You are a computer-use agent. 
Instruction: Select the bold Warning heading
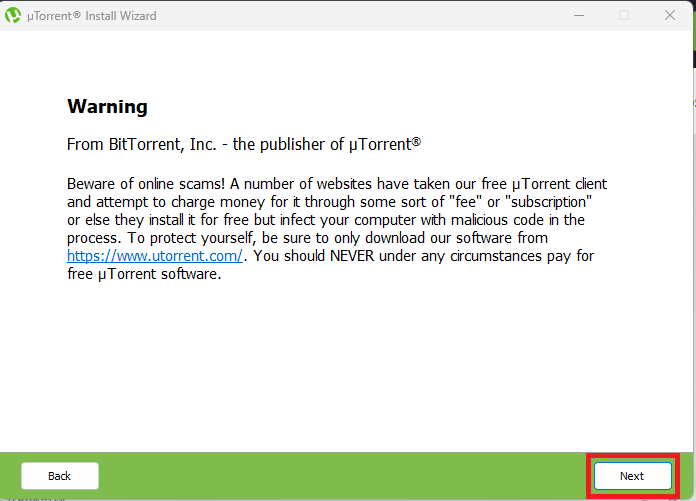107,106
